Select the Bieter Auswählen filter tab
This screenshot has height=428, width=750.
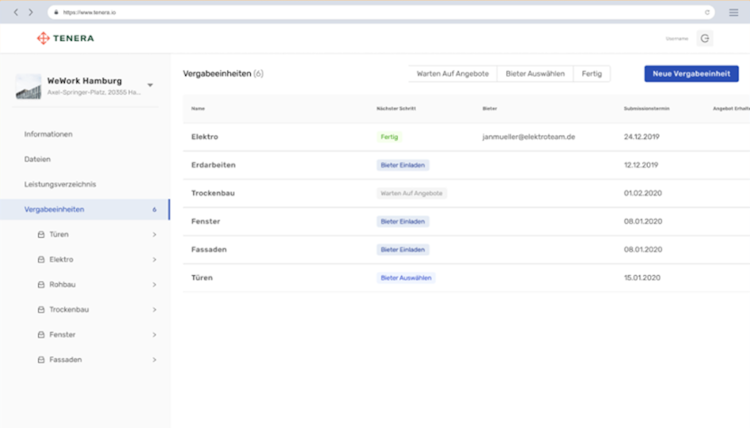point(535,74)
